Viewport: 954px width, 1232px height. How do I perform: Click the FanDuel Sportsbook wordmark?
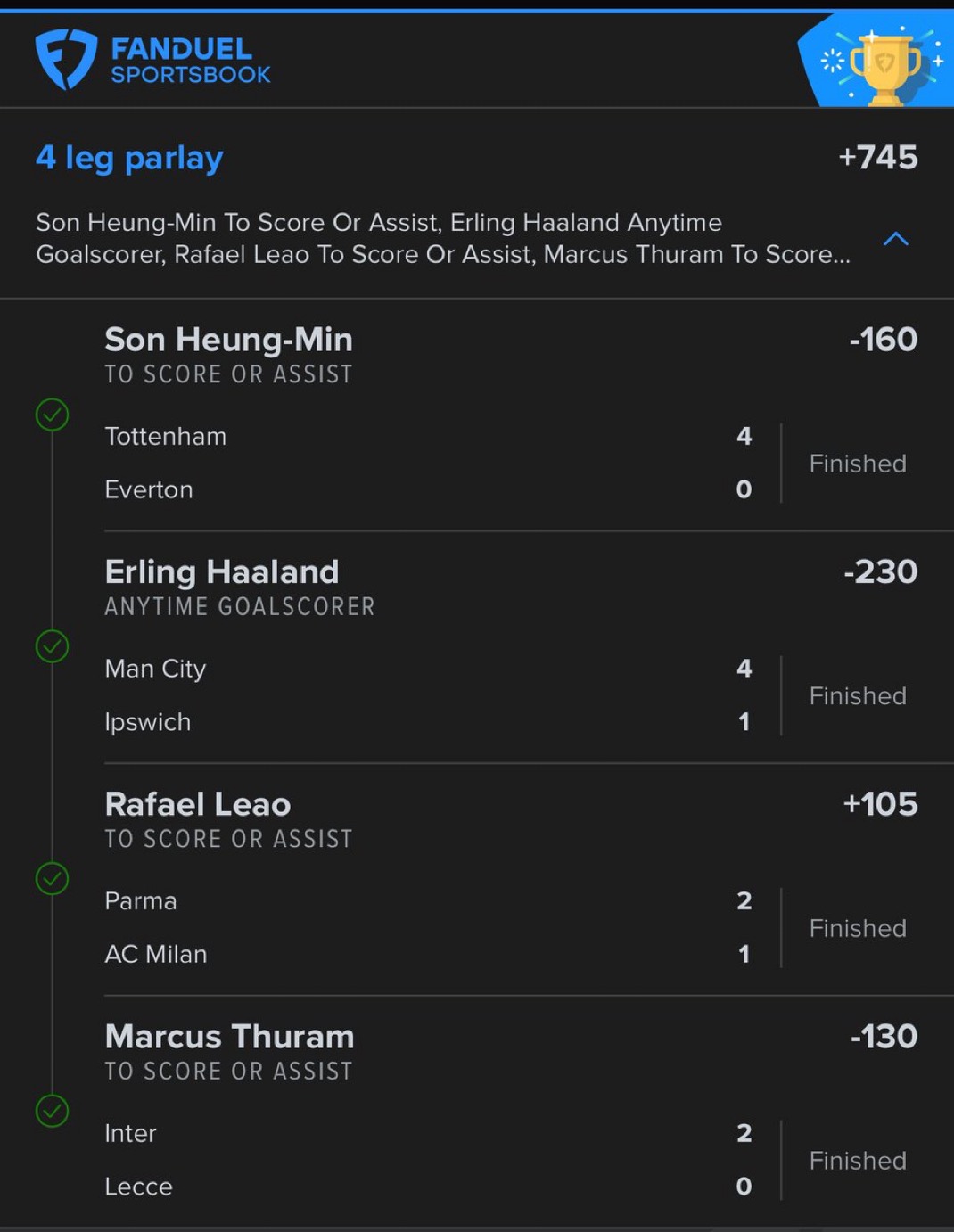[x=190, y=61]
